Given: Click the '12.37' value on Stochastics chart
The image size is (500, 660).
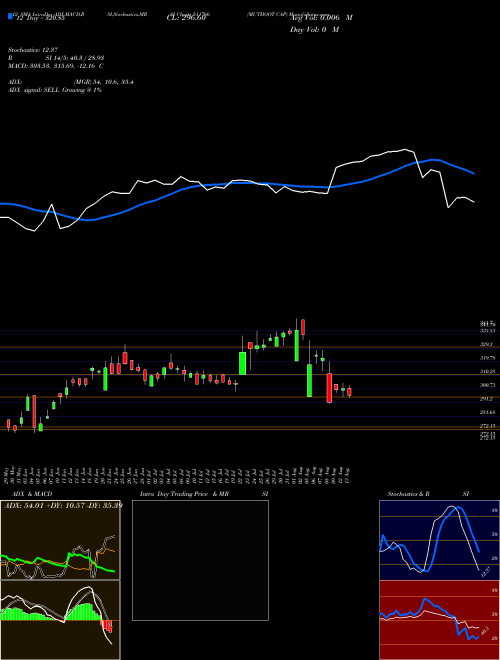Looking at the screenshot, I should click(x=485, y=572).
